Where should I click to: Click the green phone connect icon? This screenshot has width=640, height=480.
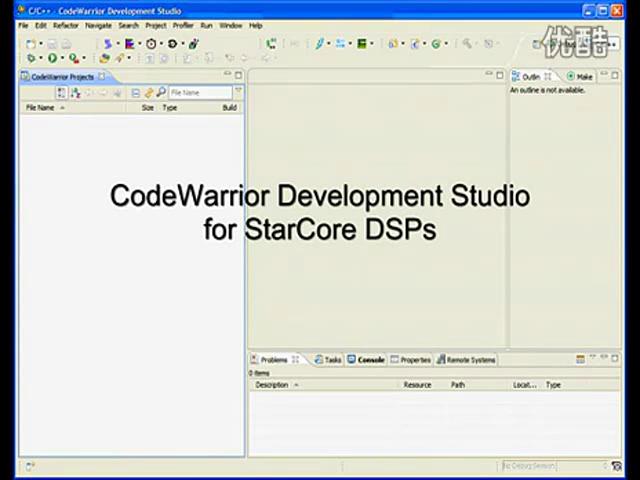(x=271, y=44)
